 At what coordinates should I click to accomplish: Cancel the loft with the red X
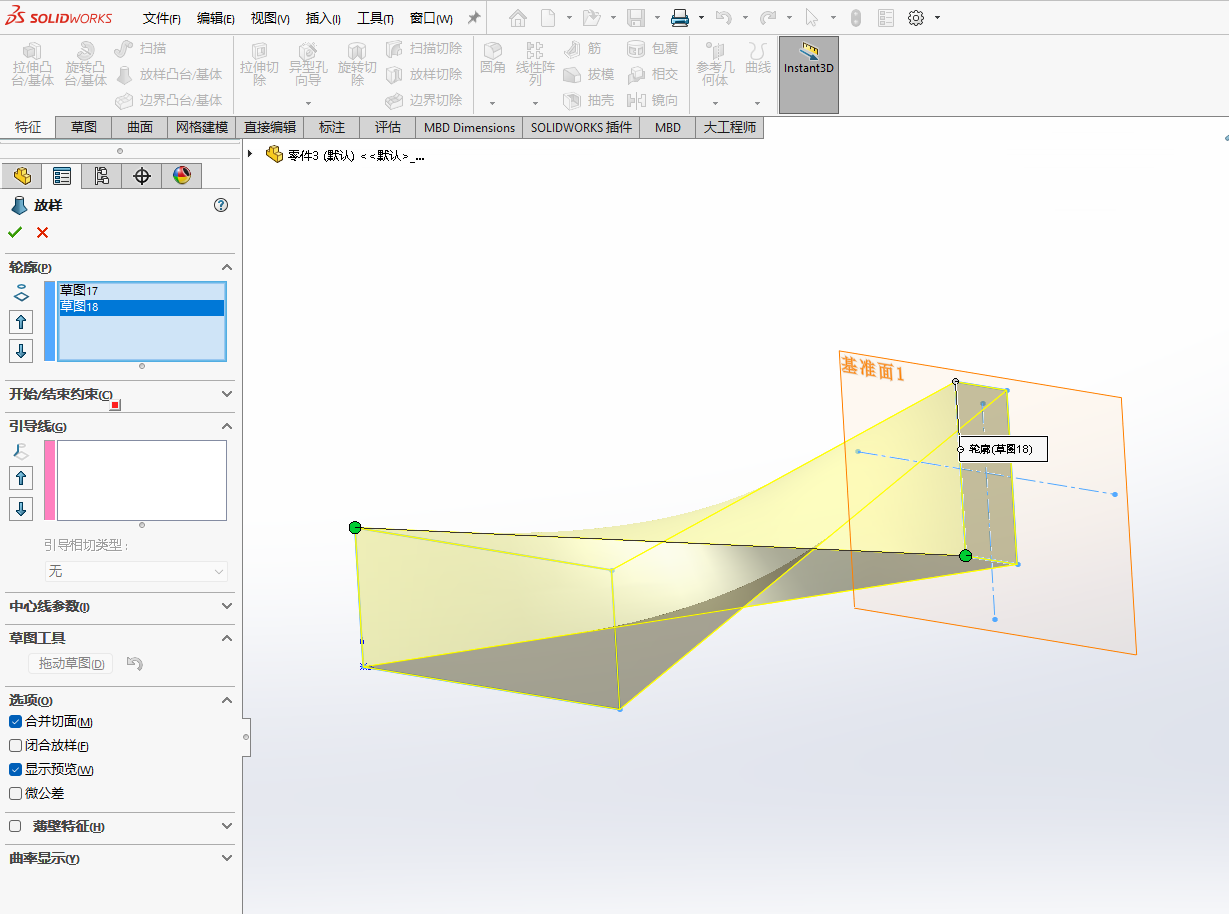[x=42, y=232]
